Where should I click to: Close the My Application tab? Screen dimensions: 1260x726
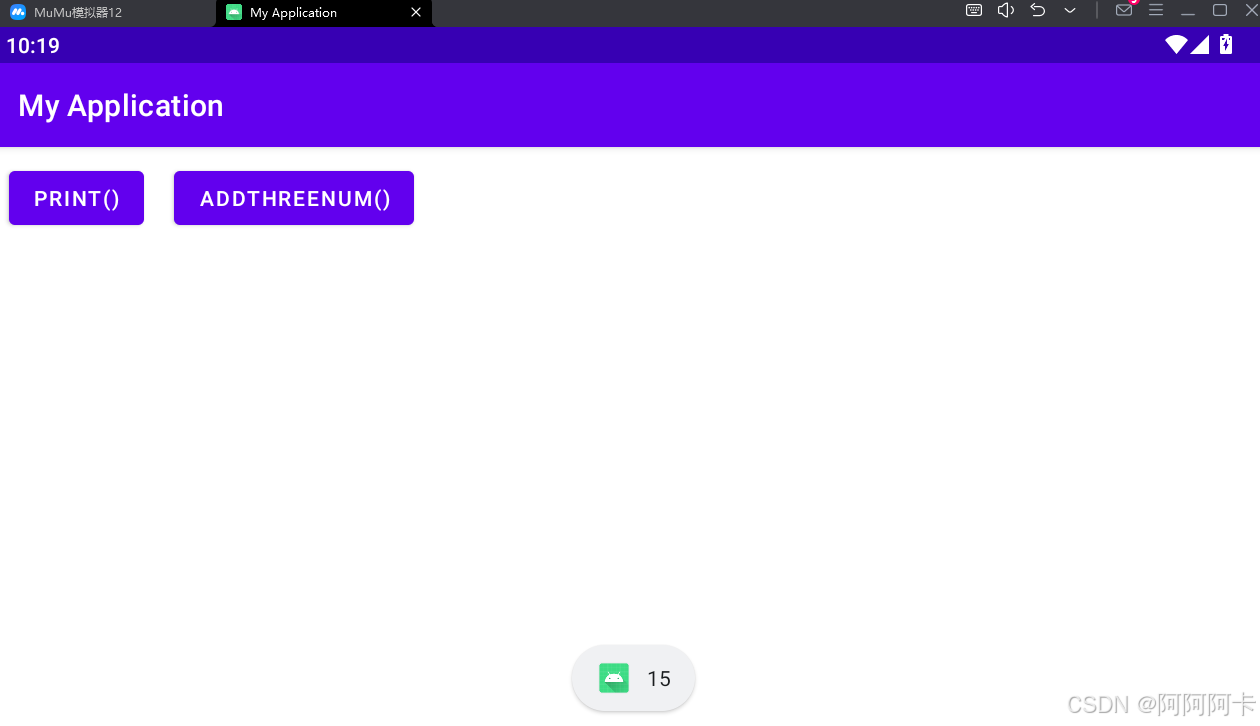[416, 13]
